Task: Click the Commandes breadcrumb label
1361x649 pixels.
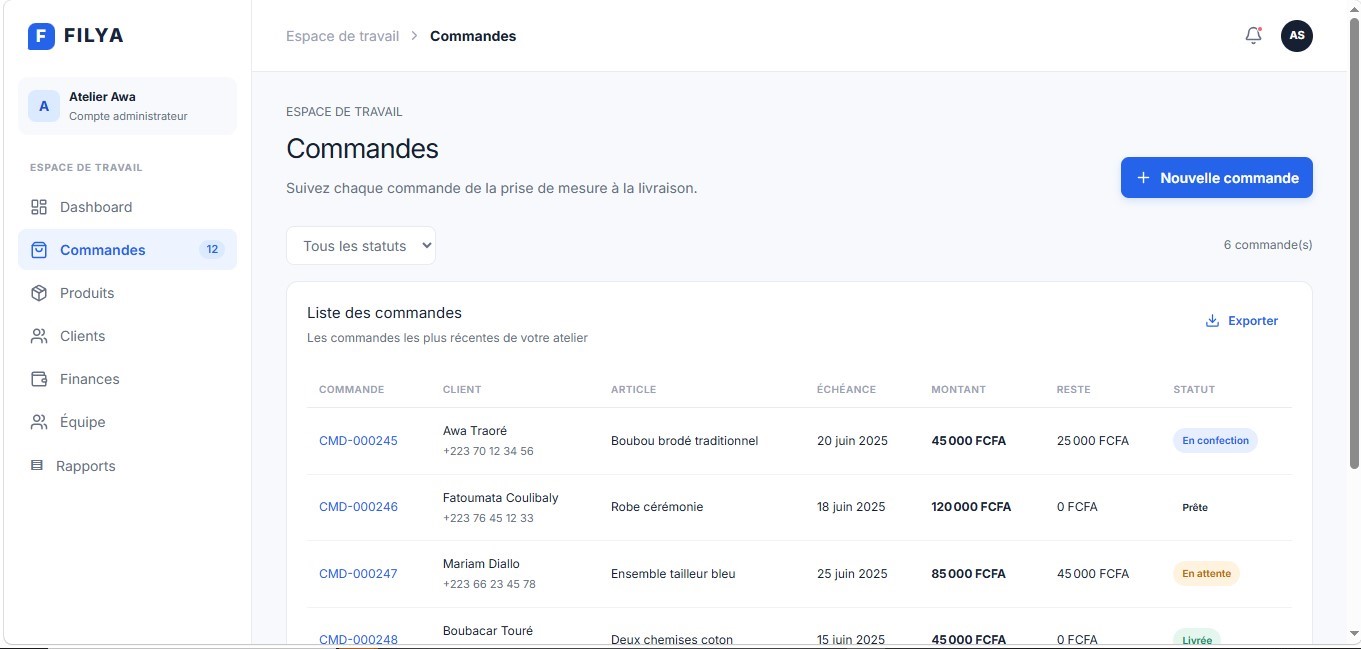Action: 473,36
